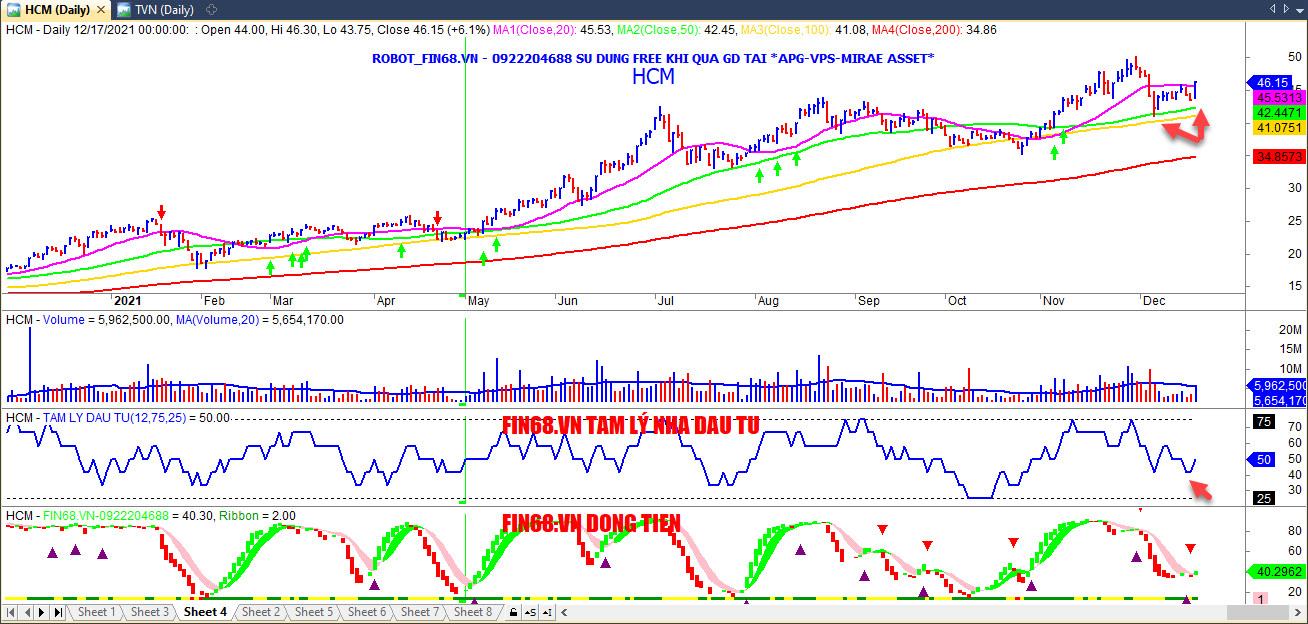Click the horizontal scroll left arrow

point(562,612)
